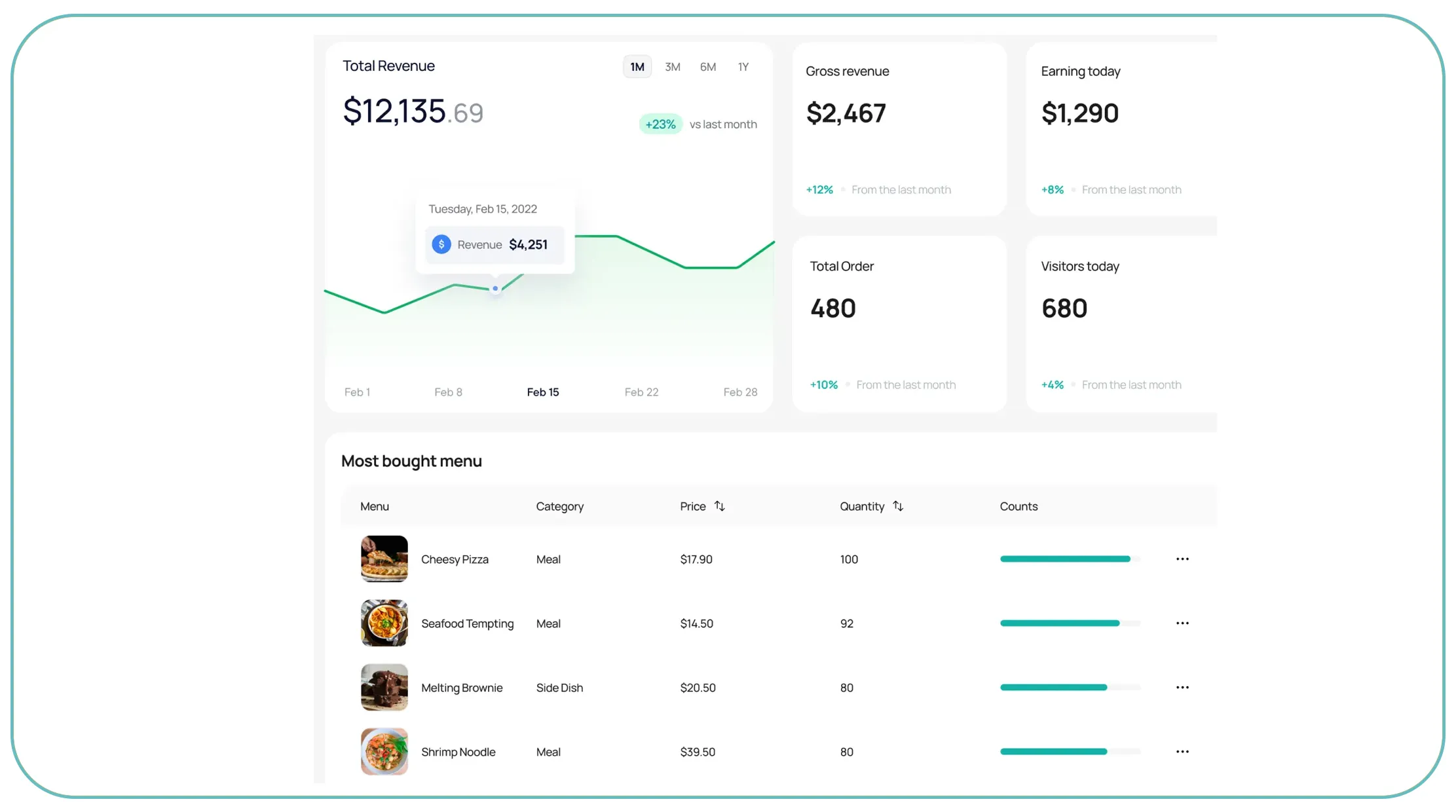The image size is (1456, 812).
Task: Click the Seafood Tempting counts progress bar
Action: 1070,623
